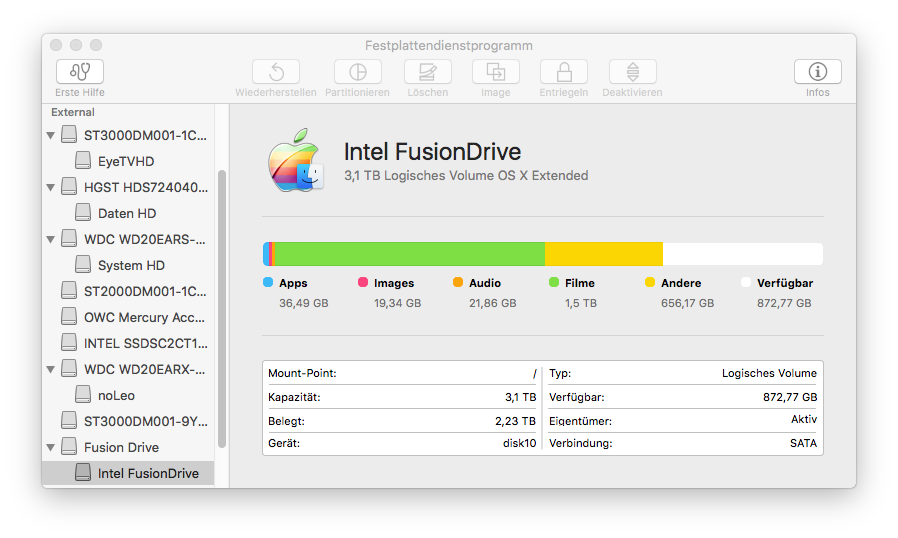Click the orange Audio legend dot

(x=458, y=282)
